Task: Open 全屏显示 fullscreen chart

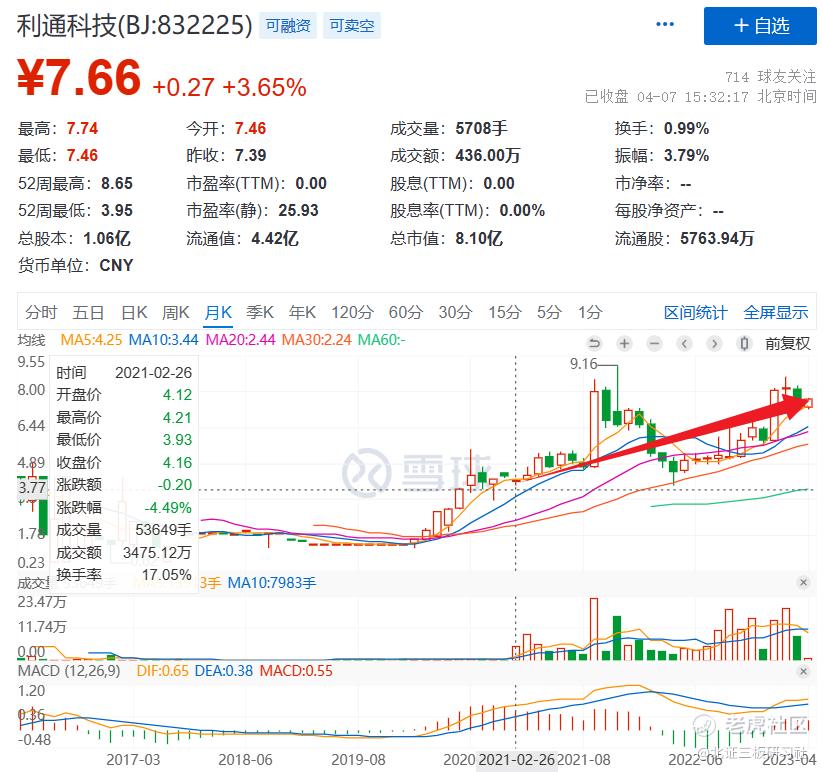Action: pos(775,313)
